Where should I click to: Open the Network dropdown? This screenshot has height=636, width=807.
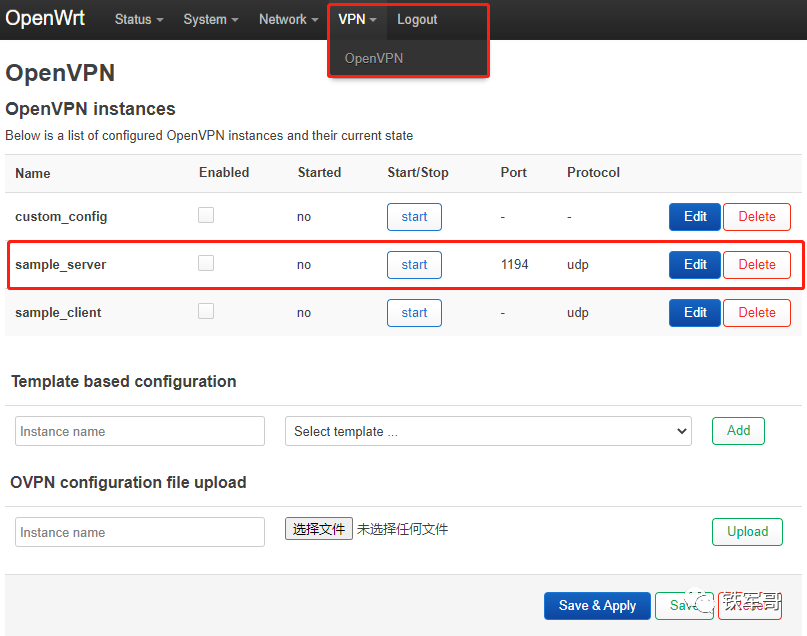[287, 19]
